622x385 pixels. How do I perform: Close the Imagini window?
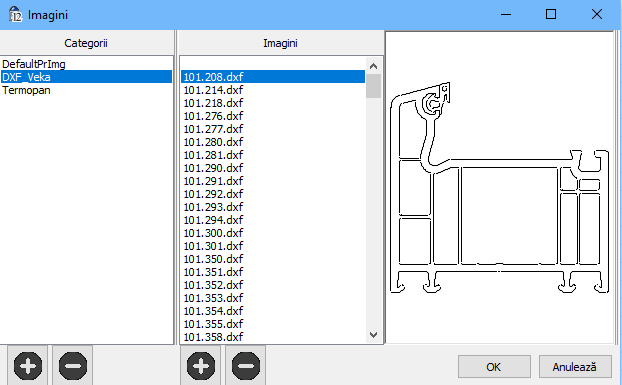click(597, 15)
